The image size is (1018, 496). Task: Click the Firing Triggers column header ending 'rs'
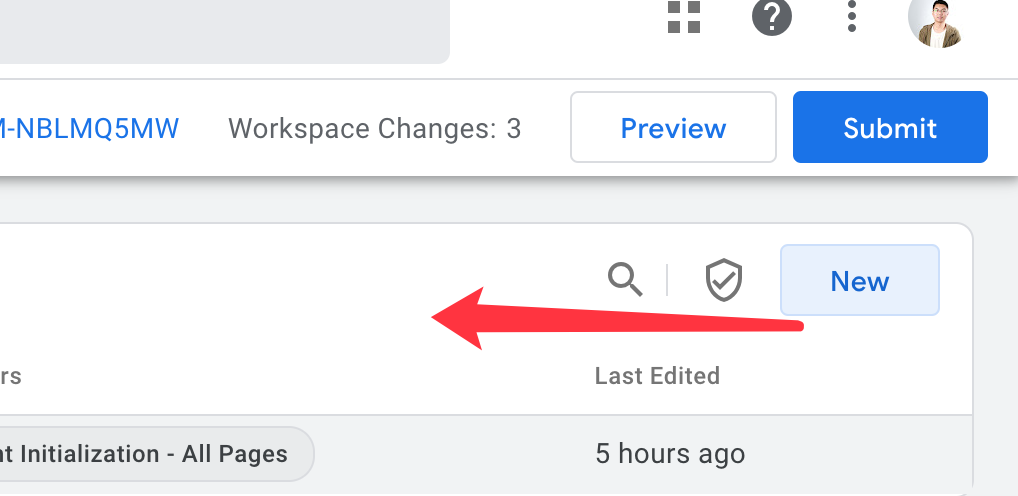point(10,376)
